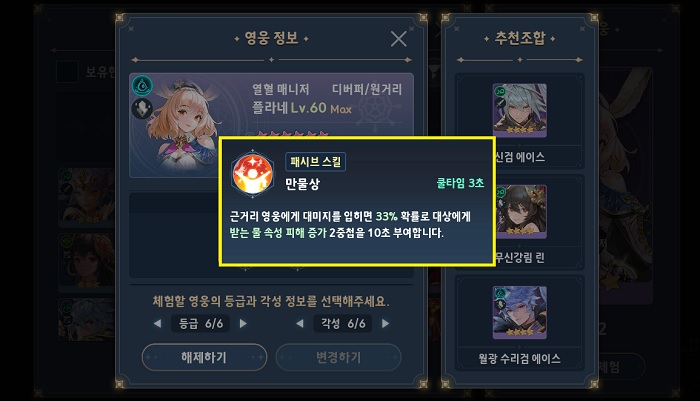Click the water element icon on hero card
This screenshot has height=401, width=700.
click(x=142, y=86)
